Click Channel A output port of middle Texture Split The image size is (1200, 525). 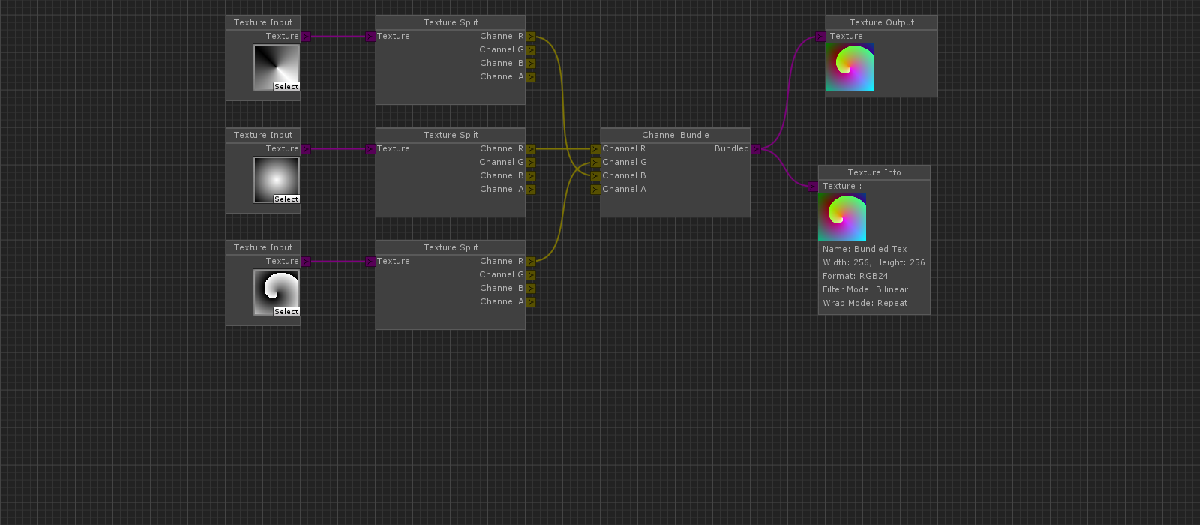pyautogui.click(x=530, y=189)
